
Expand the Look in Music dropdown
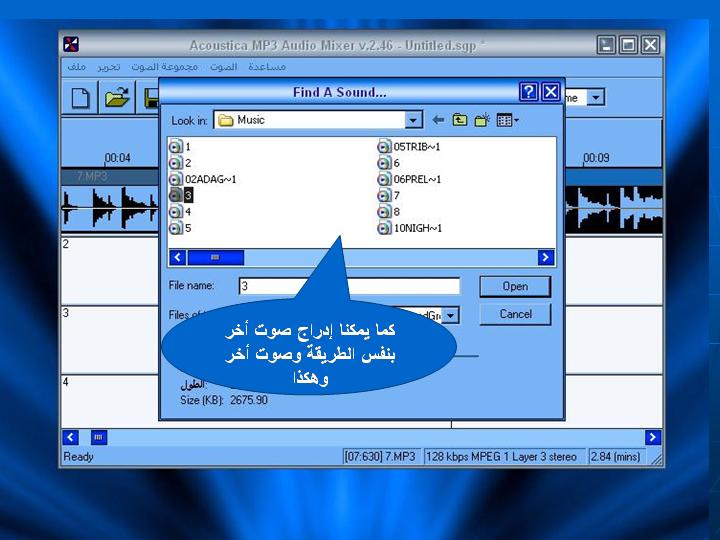point(413,120)
